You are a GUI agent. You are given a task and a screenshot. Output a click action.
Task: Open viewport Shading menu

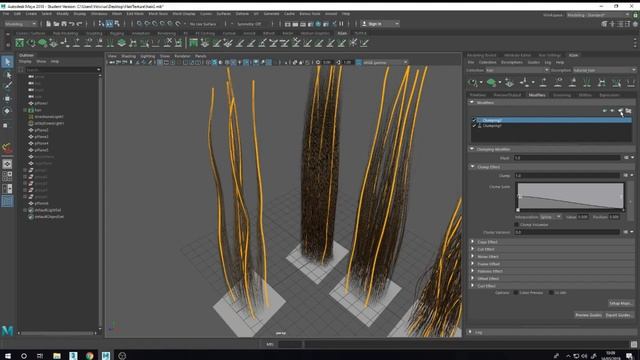[129, 56]
